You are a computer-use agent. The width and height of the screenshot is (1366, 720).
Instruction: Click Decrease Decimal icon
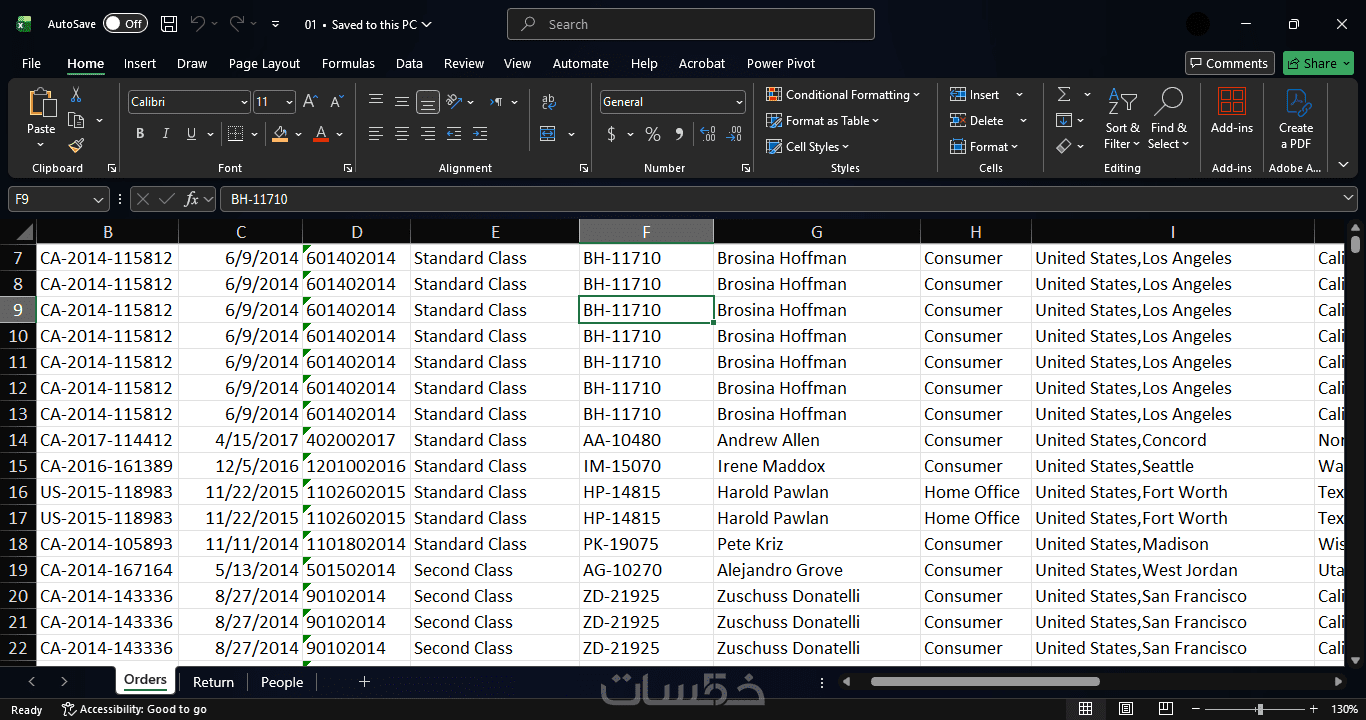pyautogui.click(x=735, y=134)
